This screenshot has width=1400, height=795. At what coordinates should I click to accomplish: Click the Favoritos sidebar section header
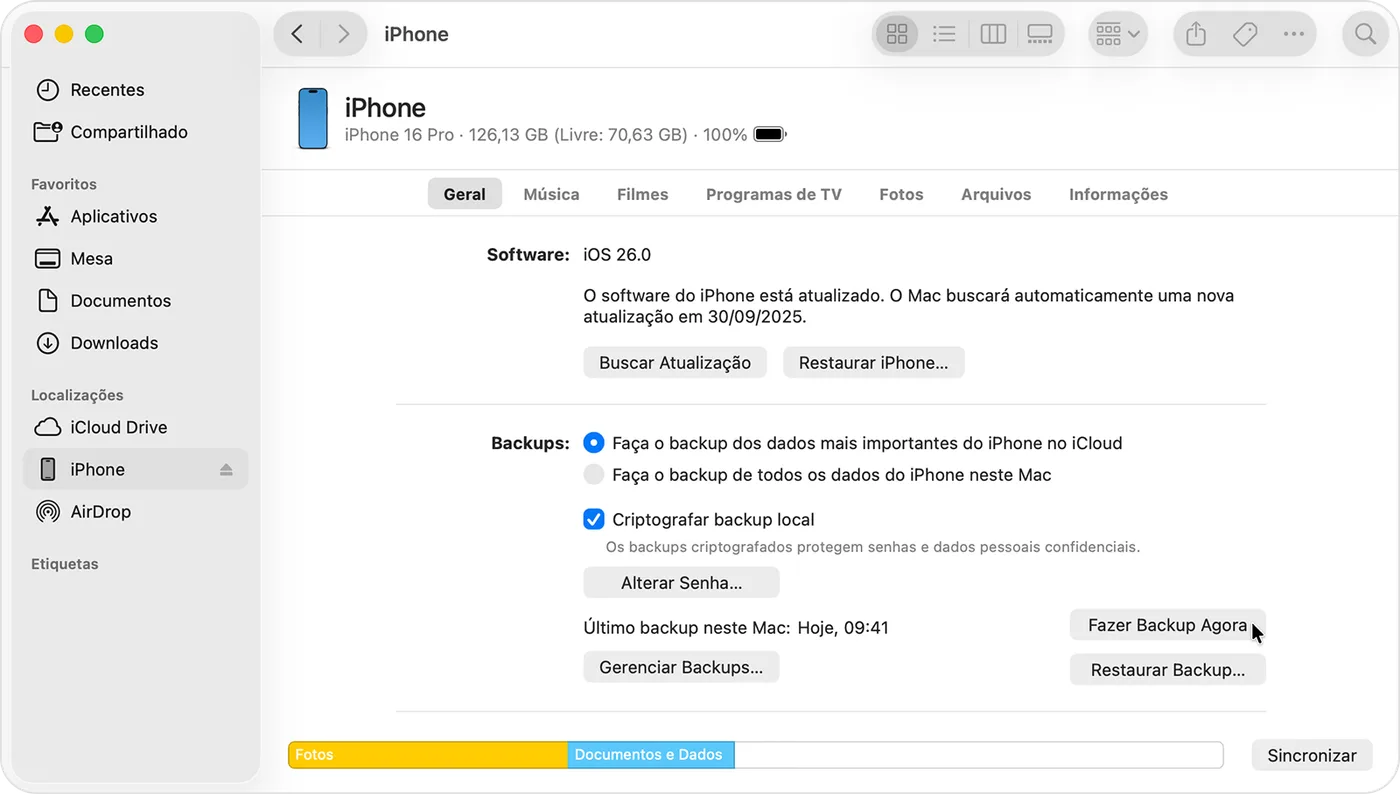point(64,184)
